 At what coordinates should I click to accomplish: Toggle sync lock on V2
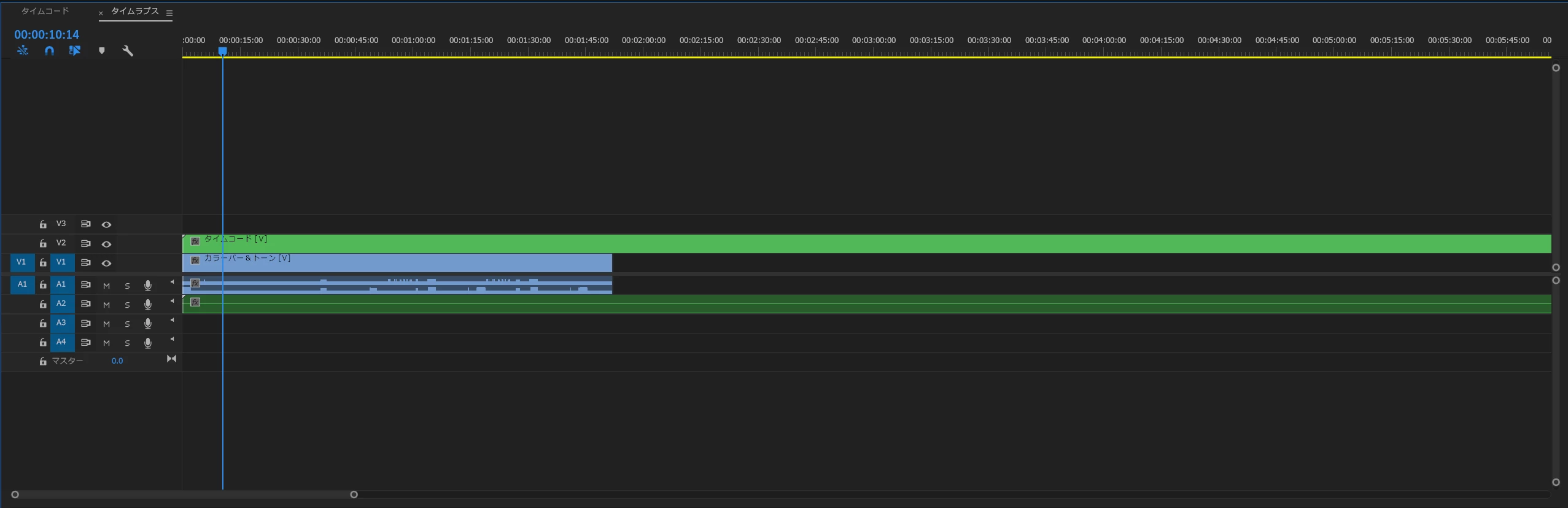pyautogui.click(x=86, y=243)
